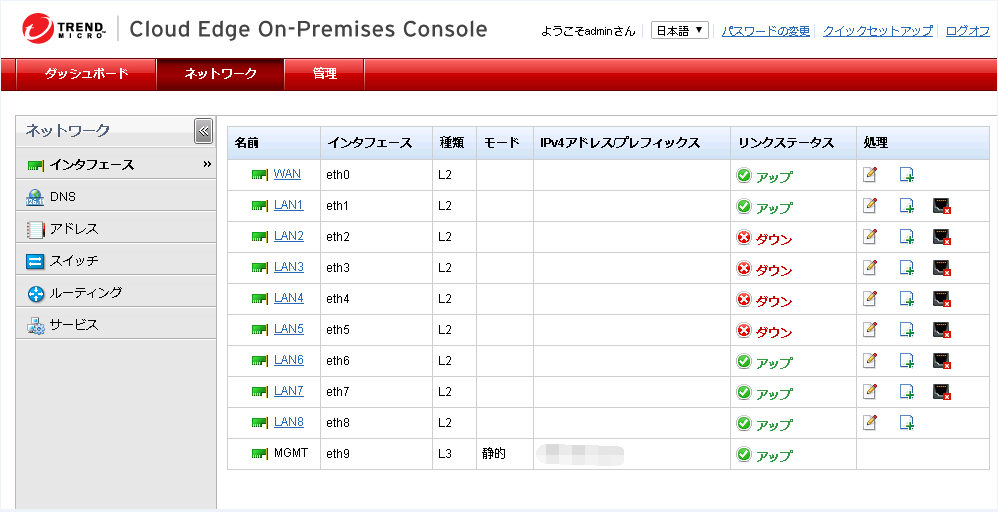
Task: Click the edit icon for LAN8 row
Action: point(870,423)
